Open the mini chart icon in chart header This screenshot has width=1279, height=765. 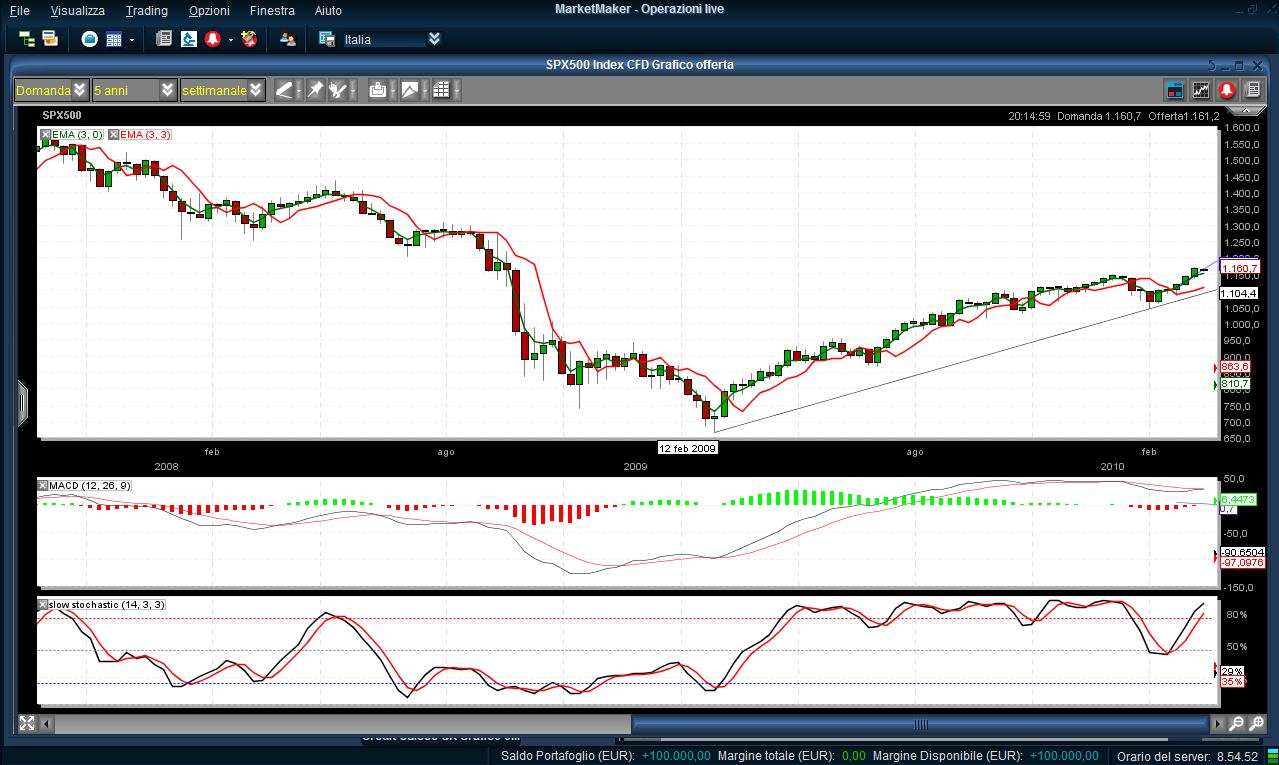1201,90
